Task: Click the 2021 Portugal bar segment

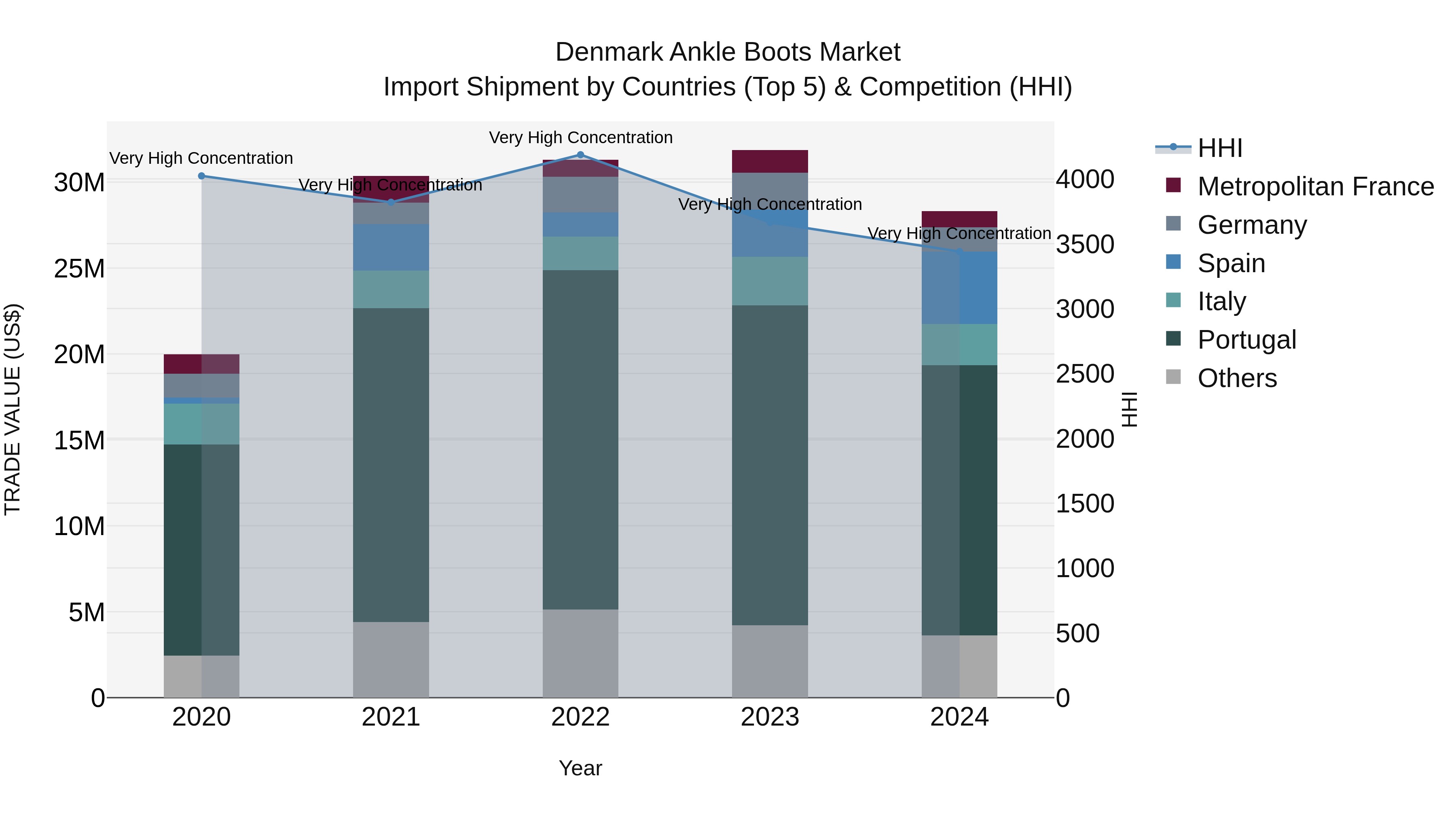Action: (391, 465)
